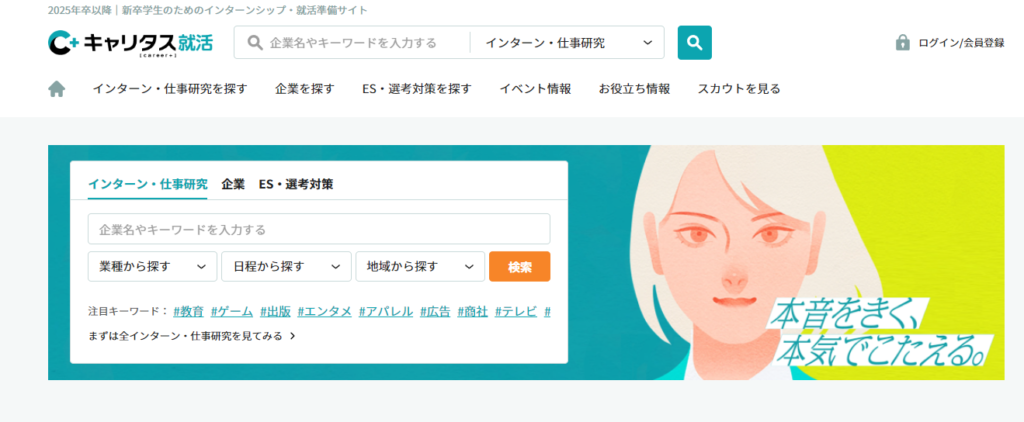Click the #アパレル keyword tag

[385, 311]
